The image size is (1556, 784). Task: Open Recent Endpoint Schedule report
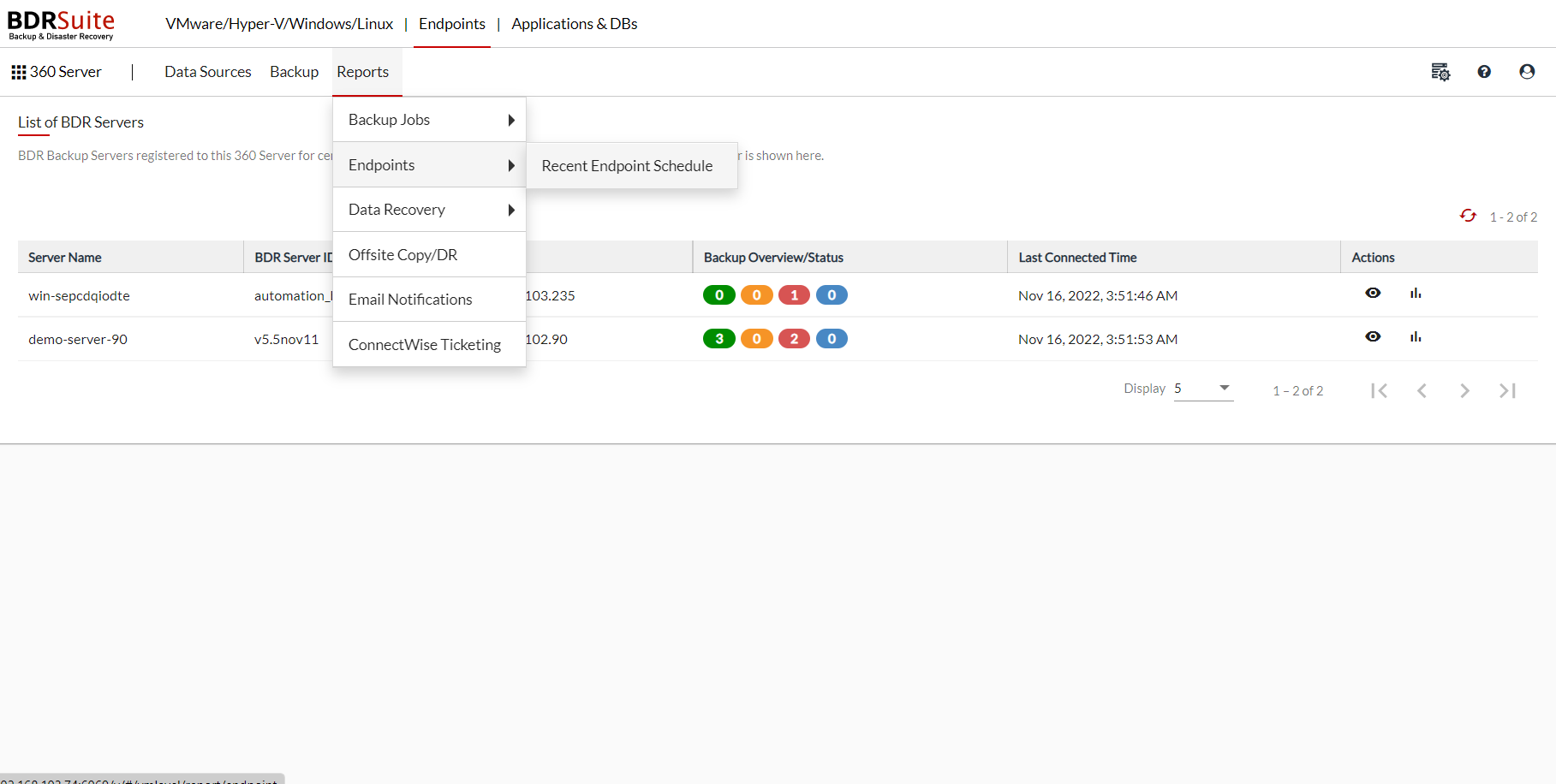click(631, 166)
